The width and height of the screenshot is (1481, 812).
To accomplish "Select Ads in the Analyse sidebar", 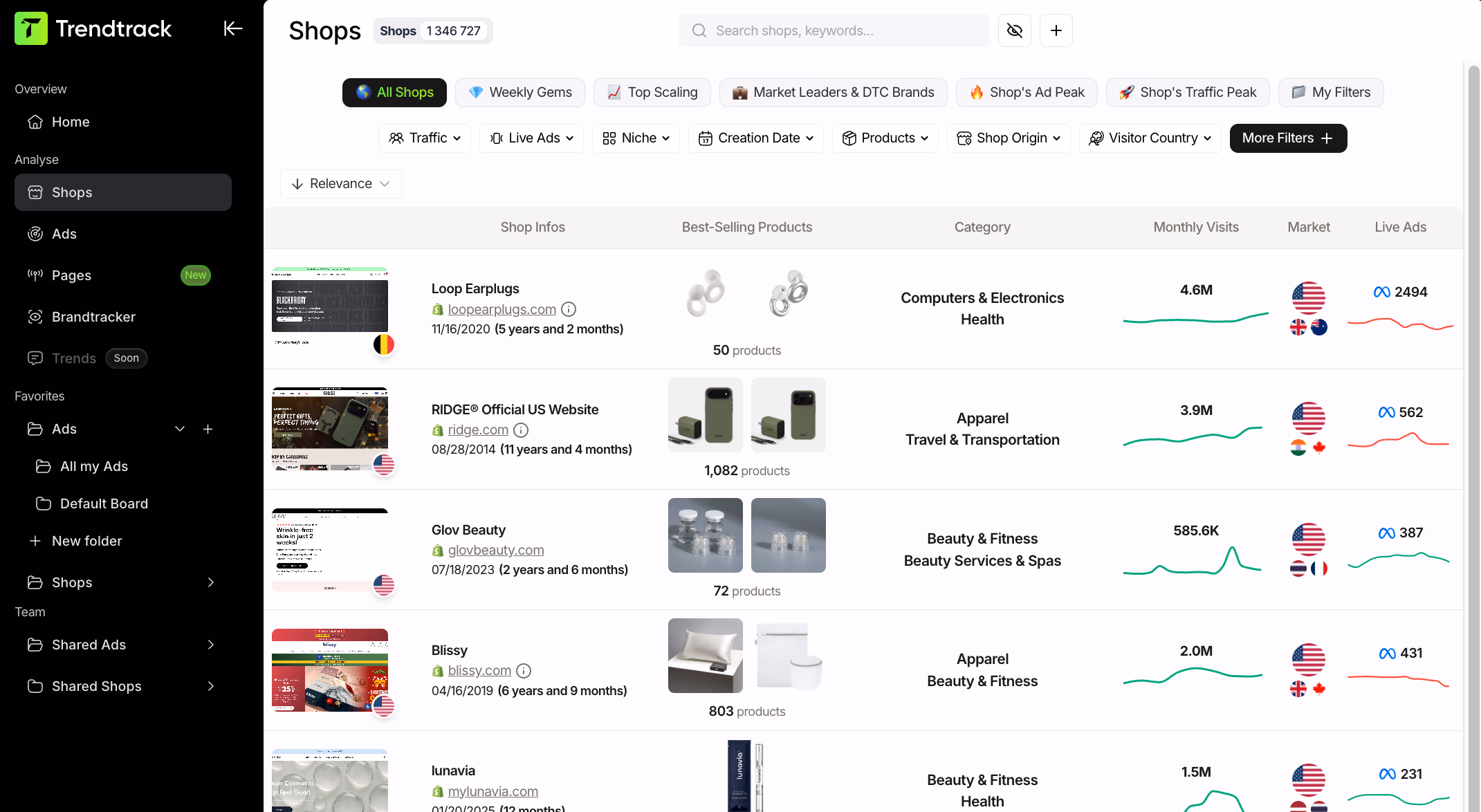I will [64, 234].
